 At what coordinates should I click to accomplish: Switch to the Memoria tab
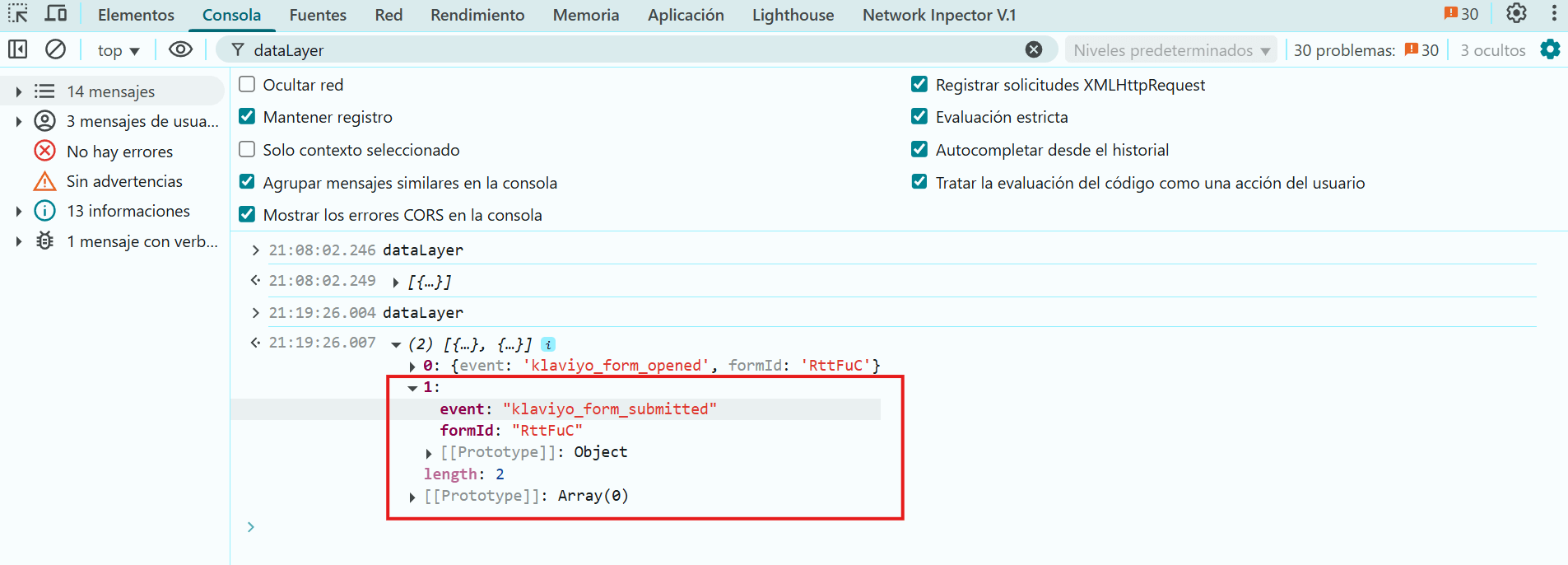(586, 15)
